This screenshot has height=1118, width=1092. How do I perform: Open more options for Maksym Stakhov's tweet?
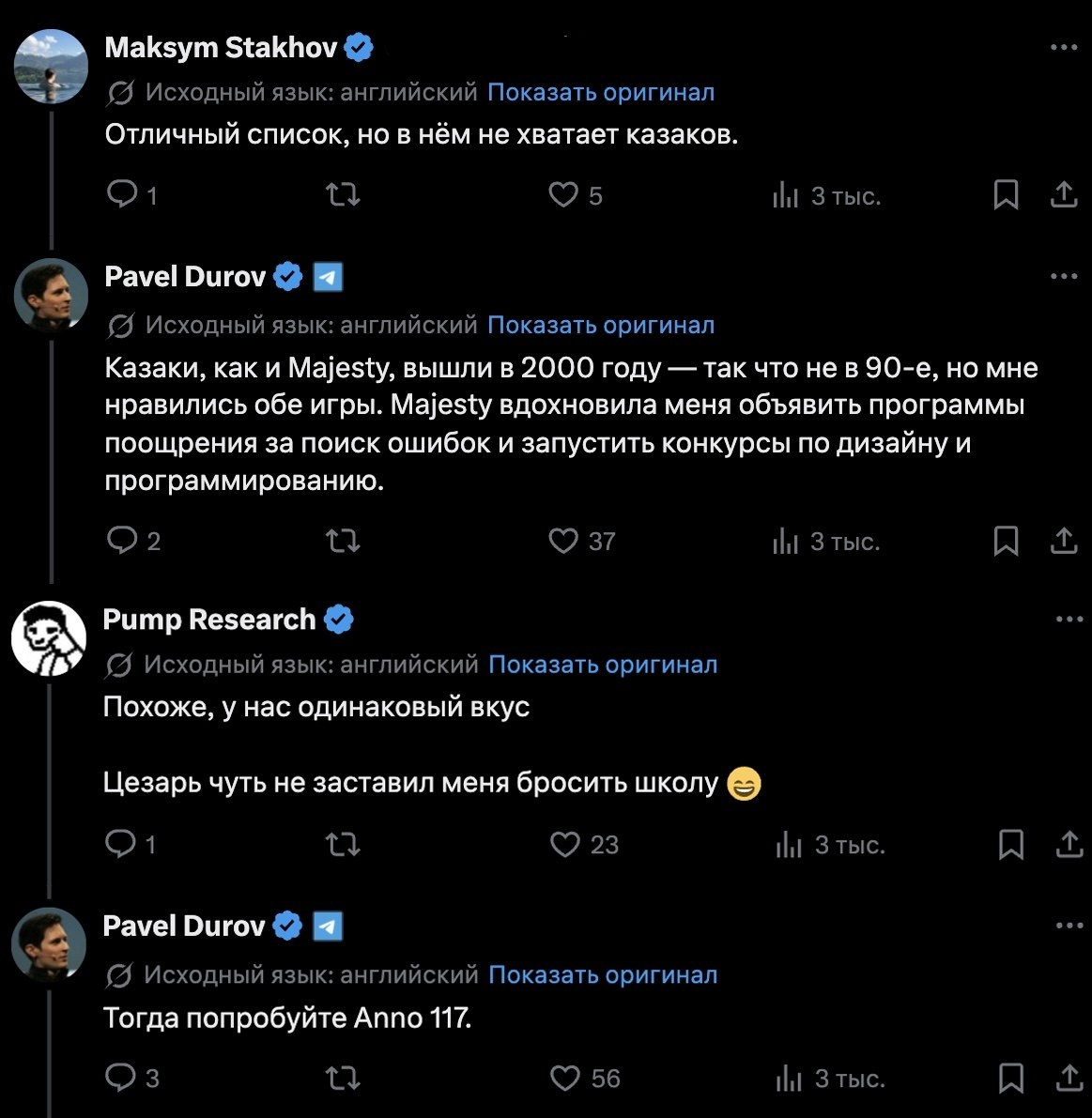pyautogui.click(x=1064, y=47)
